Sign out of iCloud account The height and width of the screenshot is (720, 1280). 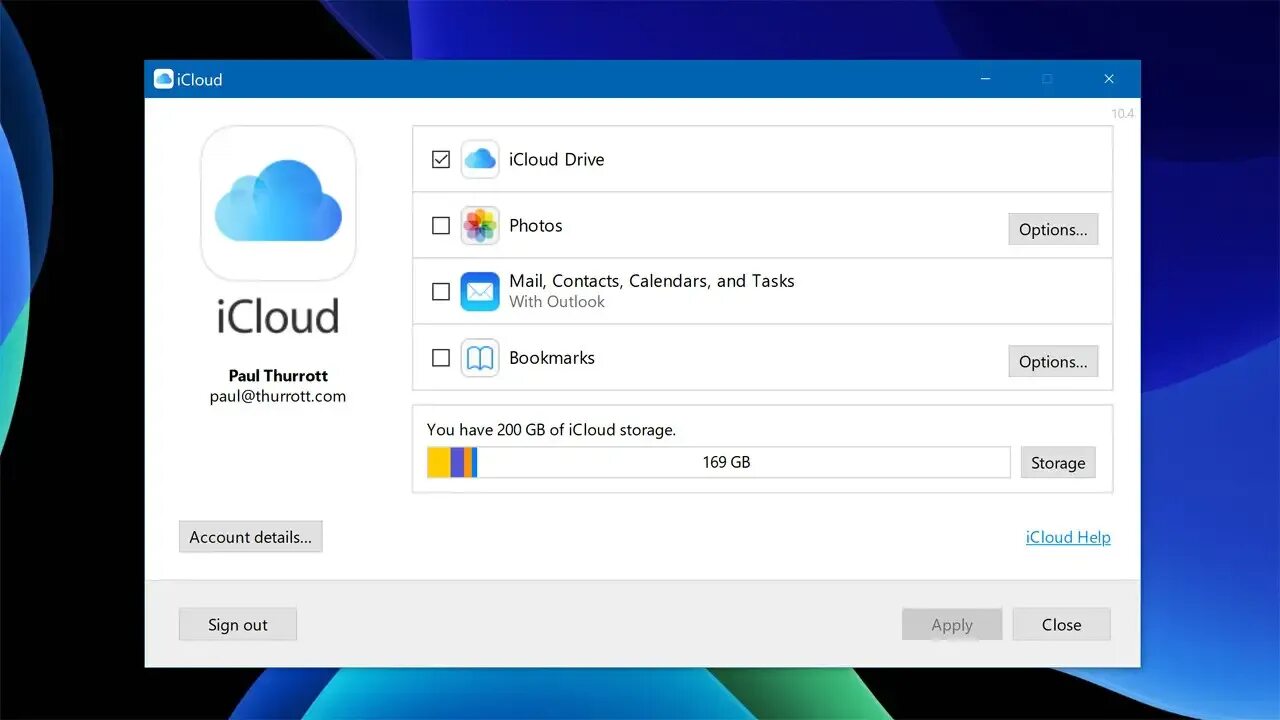(x=237, y=624)
